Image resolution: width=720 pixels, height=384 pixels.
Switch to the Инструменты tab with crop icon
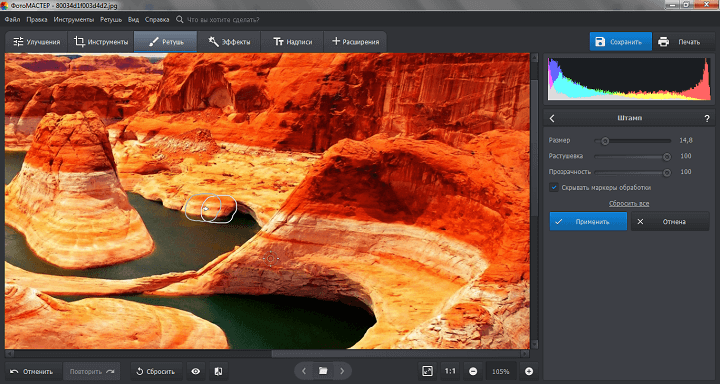point(101,42)
